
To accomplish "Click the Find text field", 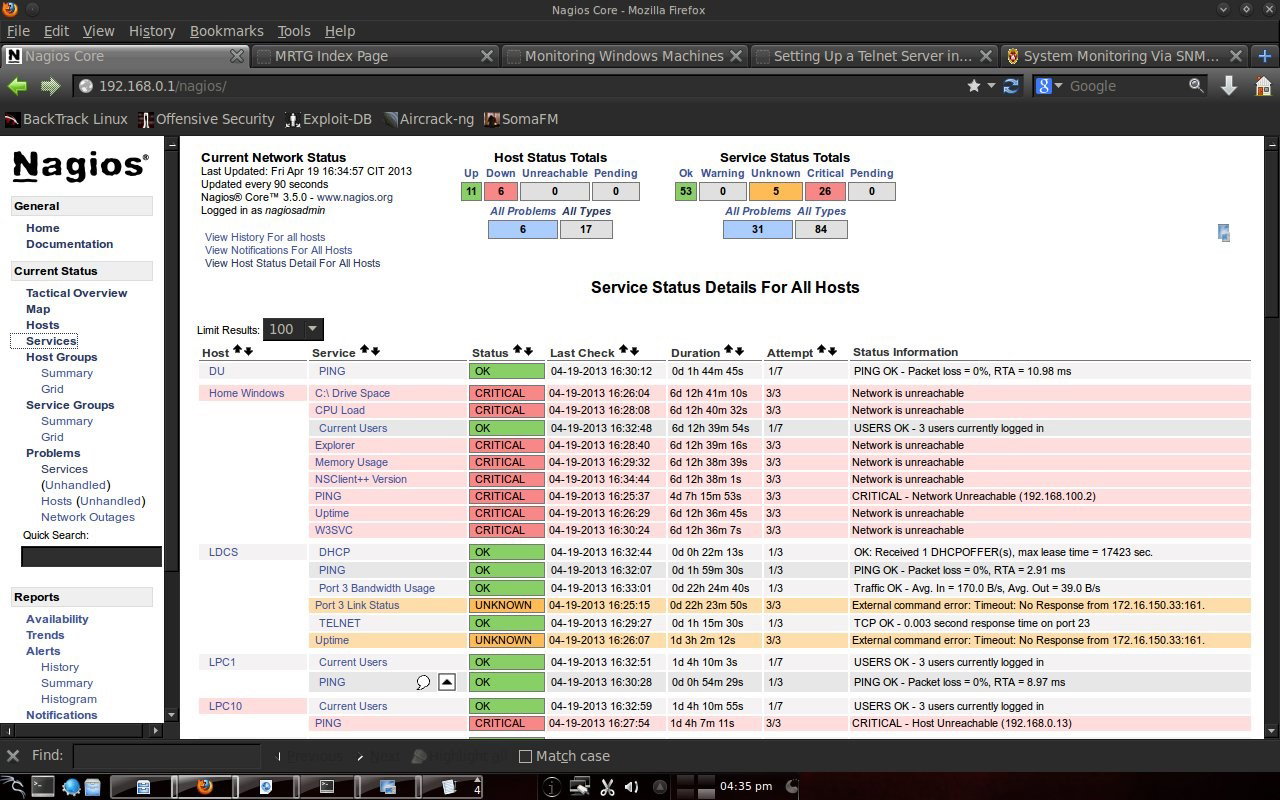I will point(168,756).
